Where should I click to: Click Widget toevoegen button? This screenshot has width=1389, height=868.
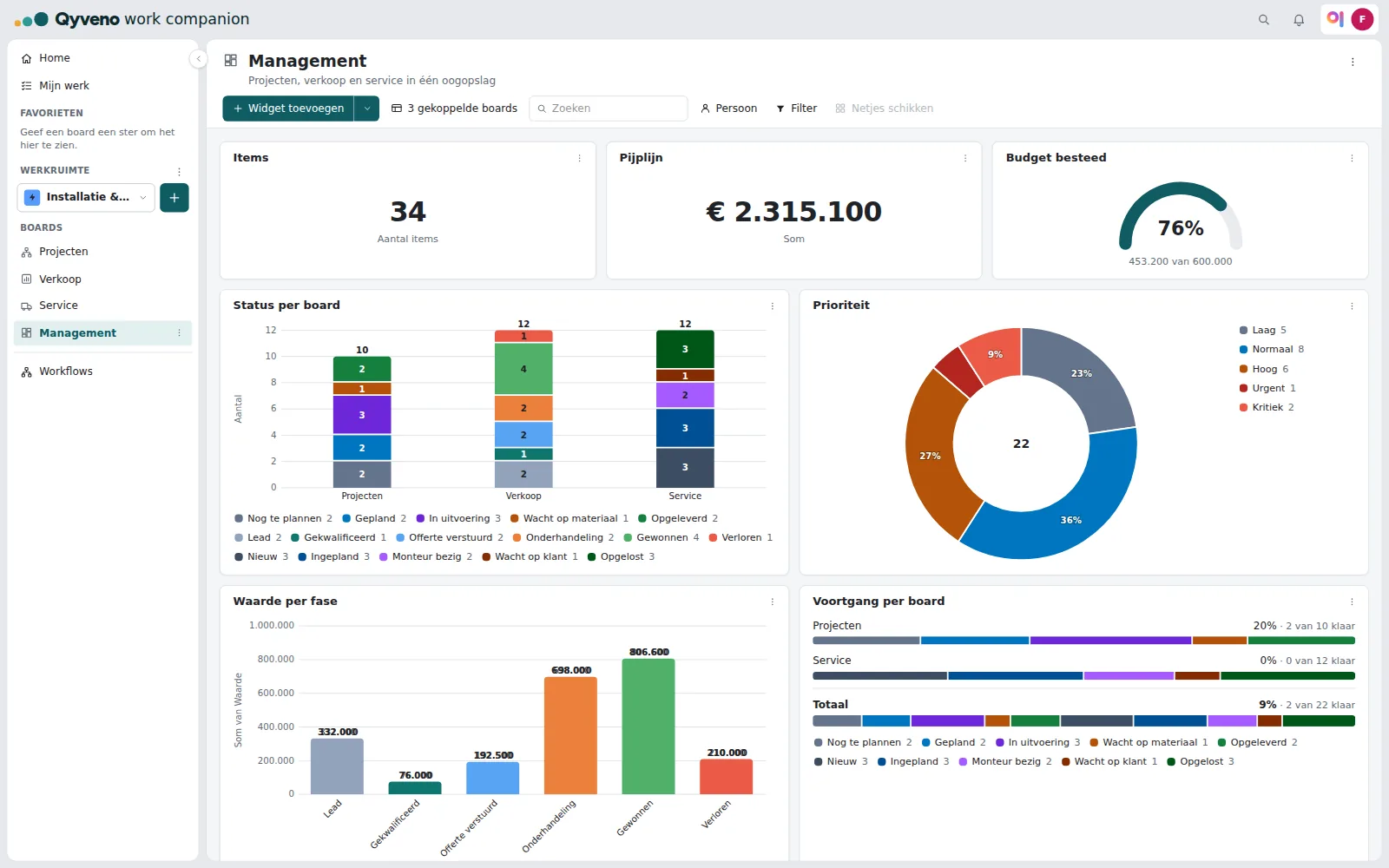coord(288,108)
